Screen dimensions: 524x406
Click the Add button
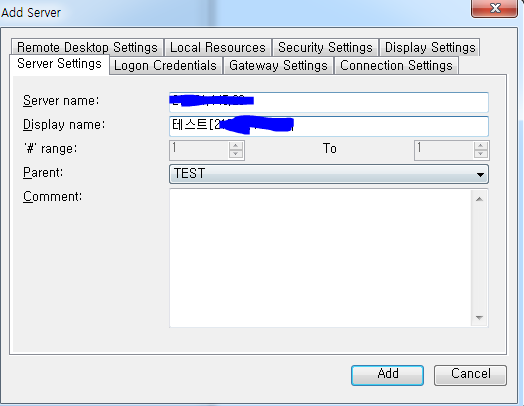tap(387, 375)
